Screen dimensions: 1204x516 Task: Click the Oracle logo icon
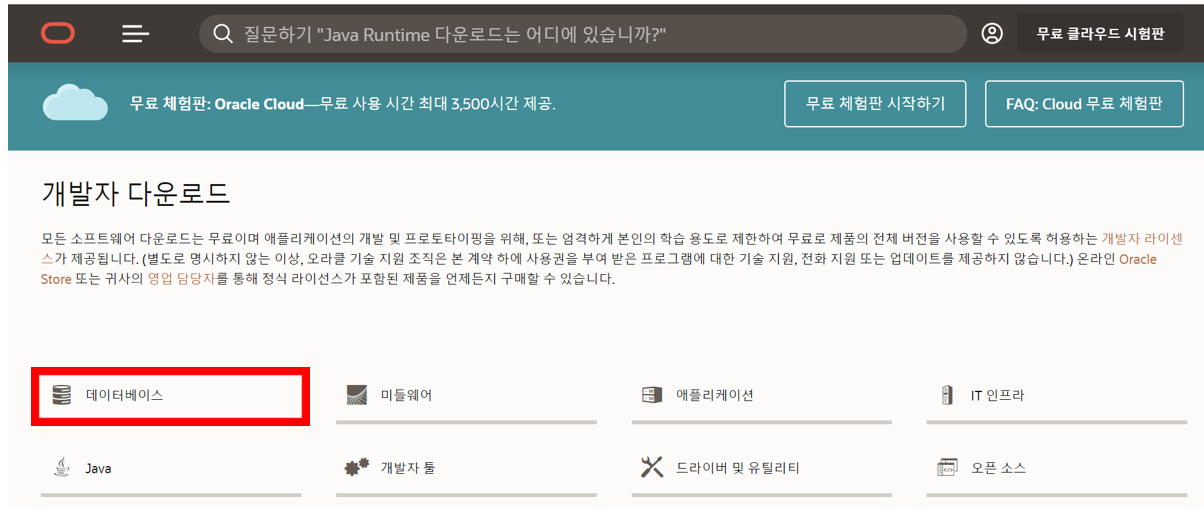coord(58,34)
